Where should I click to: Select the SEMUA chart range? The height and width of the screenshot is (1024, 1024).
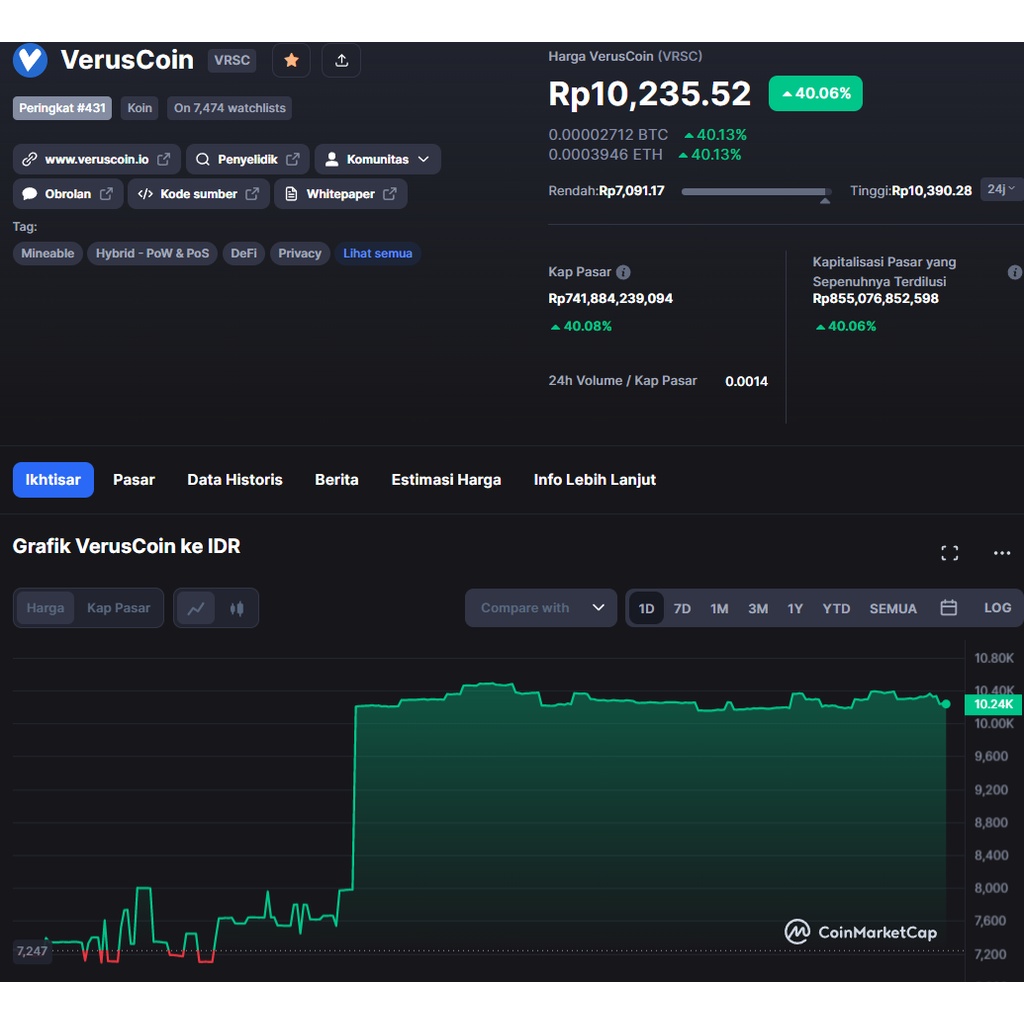click(893, 609)
